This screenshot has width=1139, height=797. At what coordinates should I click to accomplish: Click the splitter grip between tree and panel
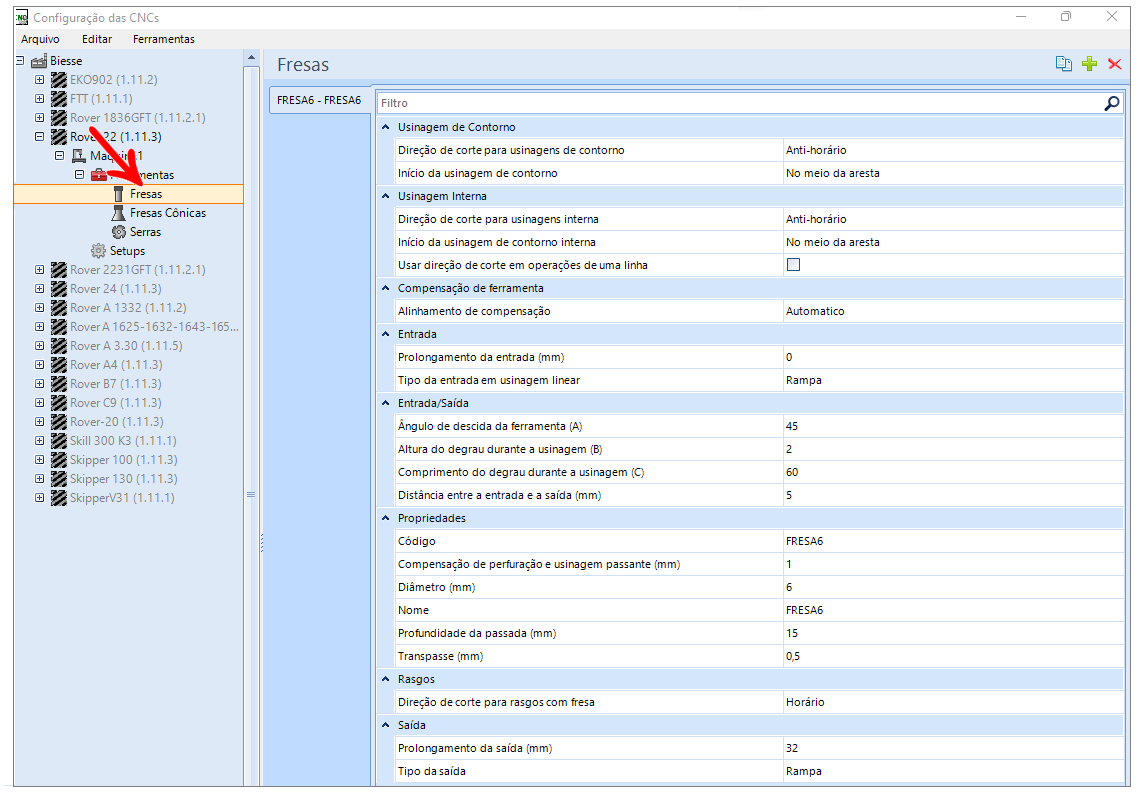pyautogui.click(x=262, y=543)
